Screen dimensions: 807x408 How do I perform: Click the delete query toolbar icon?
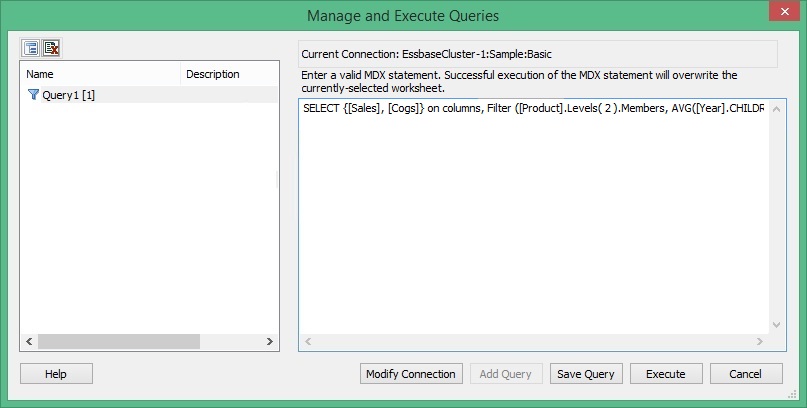pos(51,47)
